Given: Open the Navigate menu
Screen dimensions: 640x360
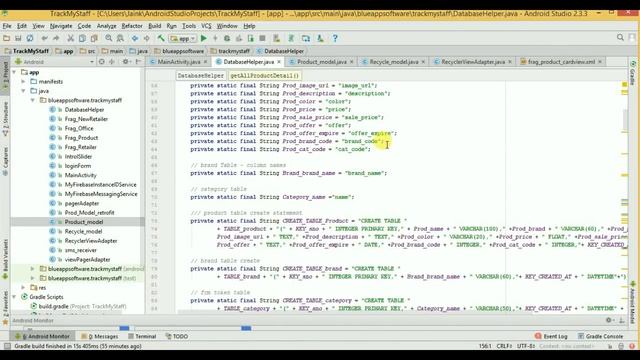Looking at the screenshot, I should (x=61, y=26).
